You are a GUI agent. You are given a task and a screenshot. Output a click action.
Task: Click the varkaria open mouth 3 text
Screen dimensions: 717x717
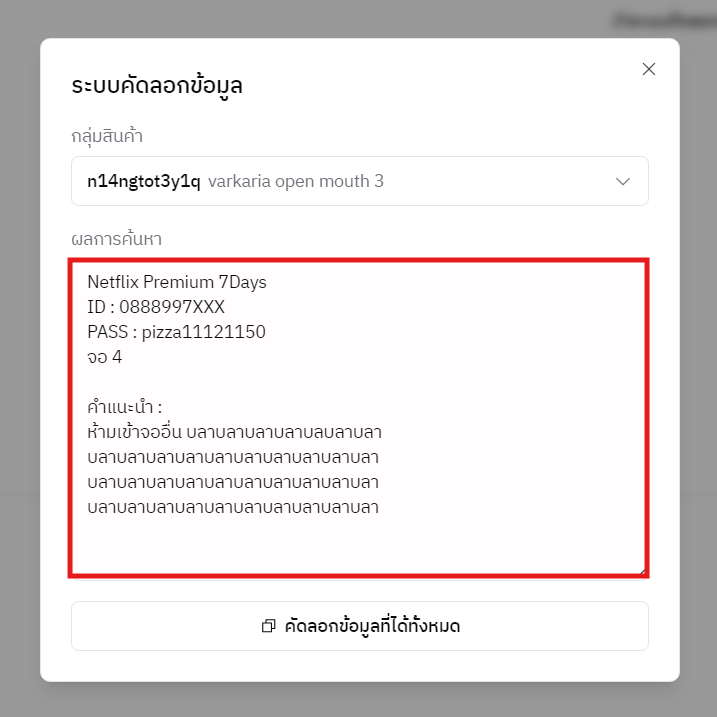point(296,182)
